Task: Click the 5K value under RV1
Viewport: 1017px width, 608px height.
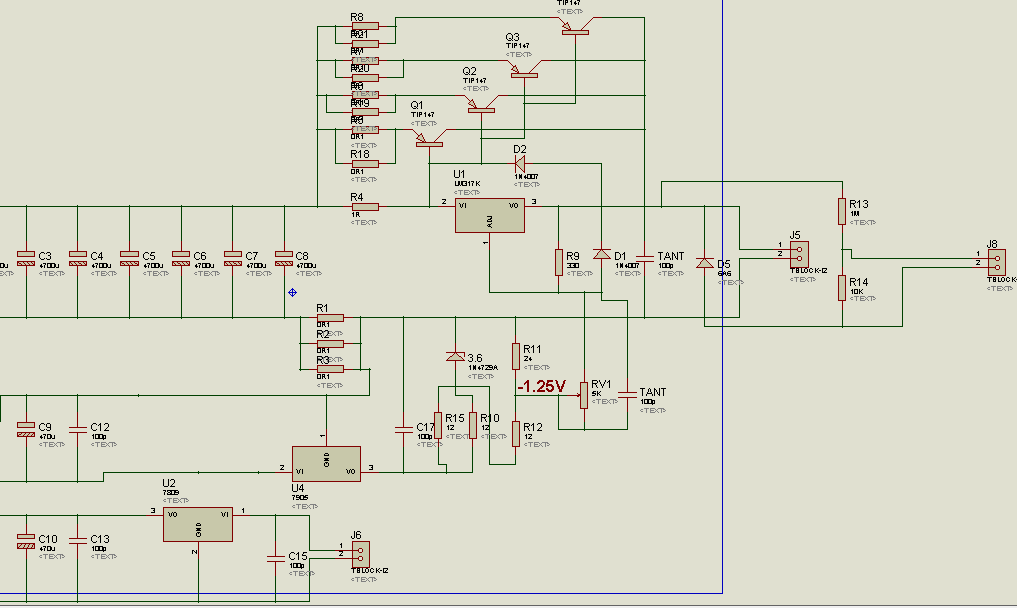Action: 597,394
